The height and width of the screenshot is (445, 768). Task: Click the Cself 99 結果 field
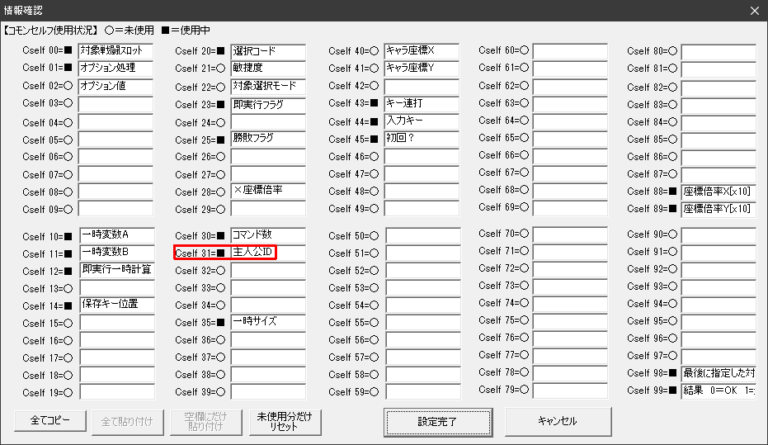pyautogui.click(x=718, y=390)
